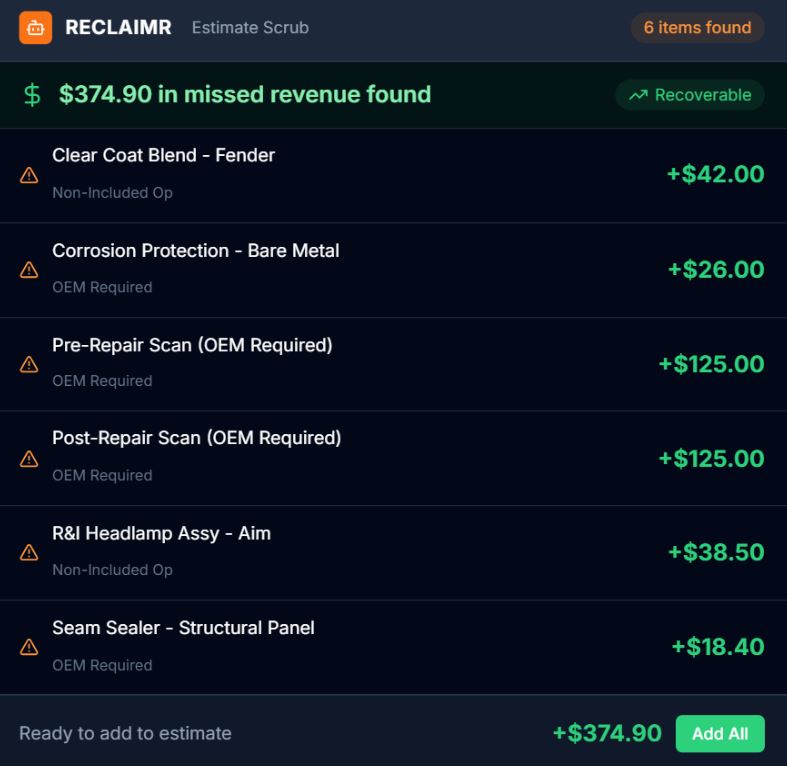Click the green dollar sign icon
This screenshot has width=787, height=766.
[32, 95]
